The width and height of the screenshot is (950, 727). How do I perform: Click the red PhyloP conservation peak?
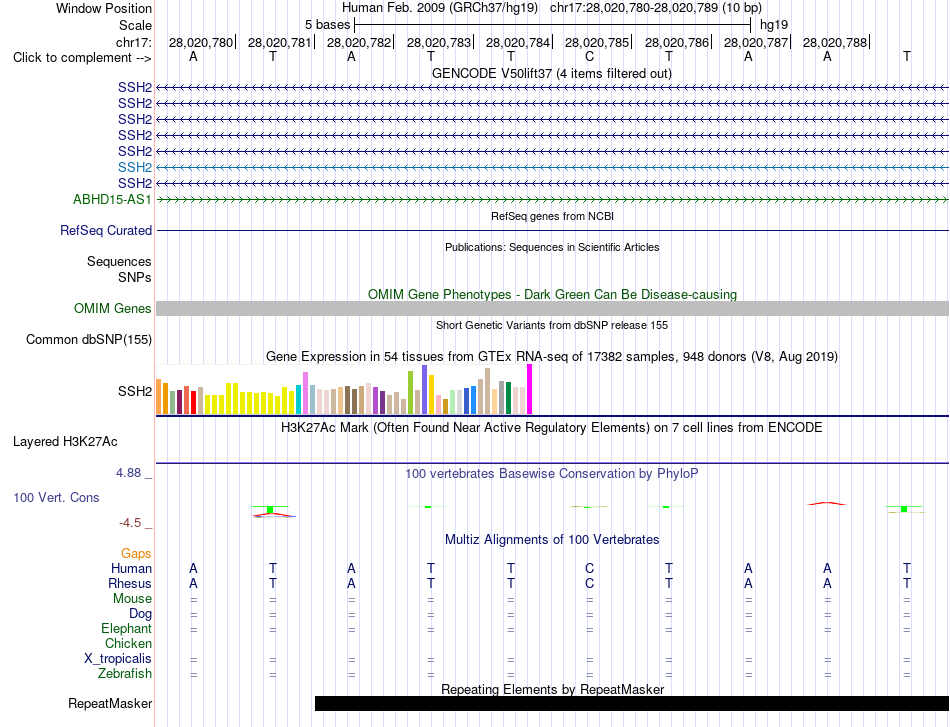click(x=827, y=503)
